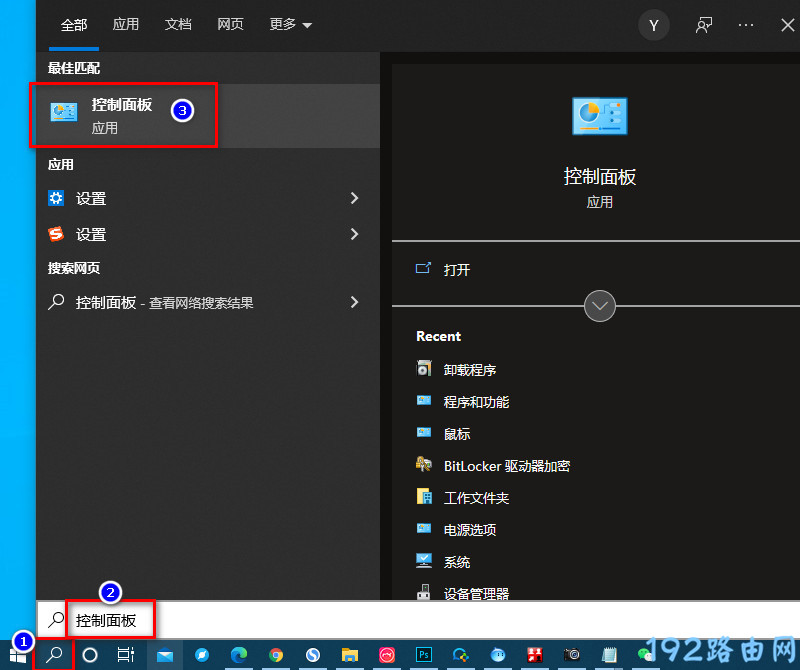Open the 控制面板 best match result
The image size is (800, 670).
click(x=122, y=115)
